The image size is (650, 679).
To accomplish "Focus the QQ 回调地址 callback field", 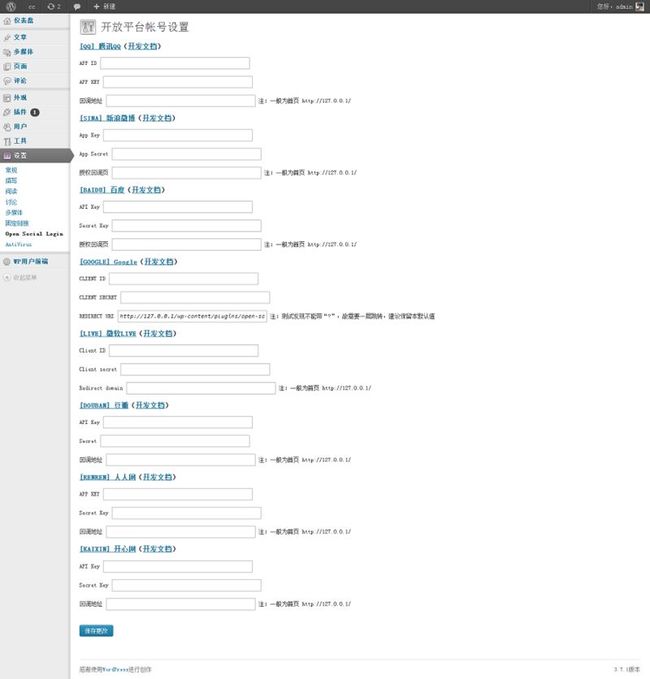I will click(x=181, y=101).
